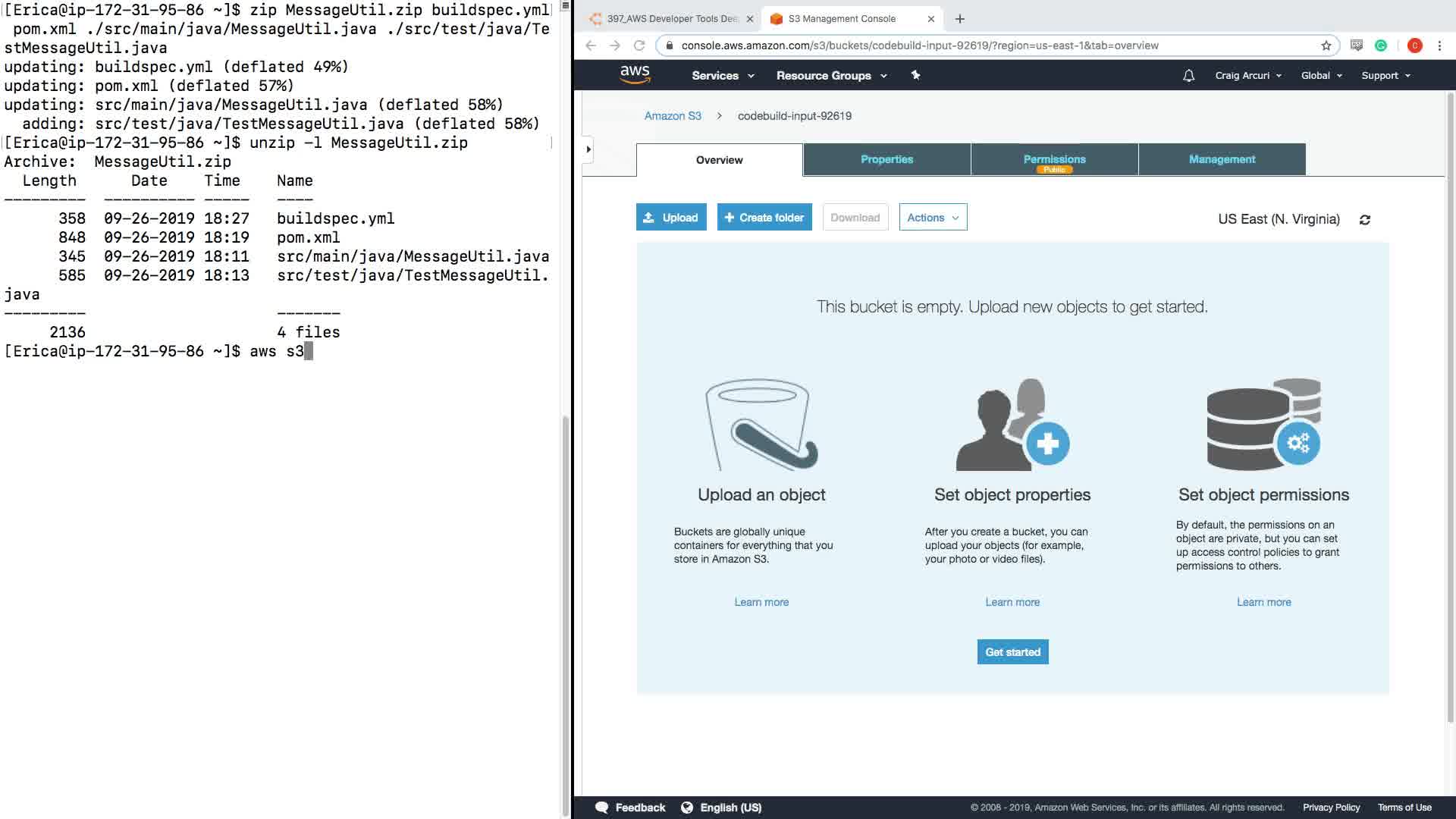Expand the Actions dropdown
The height and width of the screenshot is (819, 1456).
(x=933, y=218)
